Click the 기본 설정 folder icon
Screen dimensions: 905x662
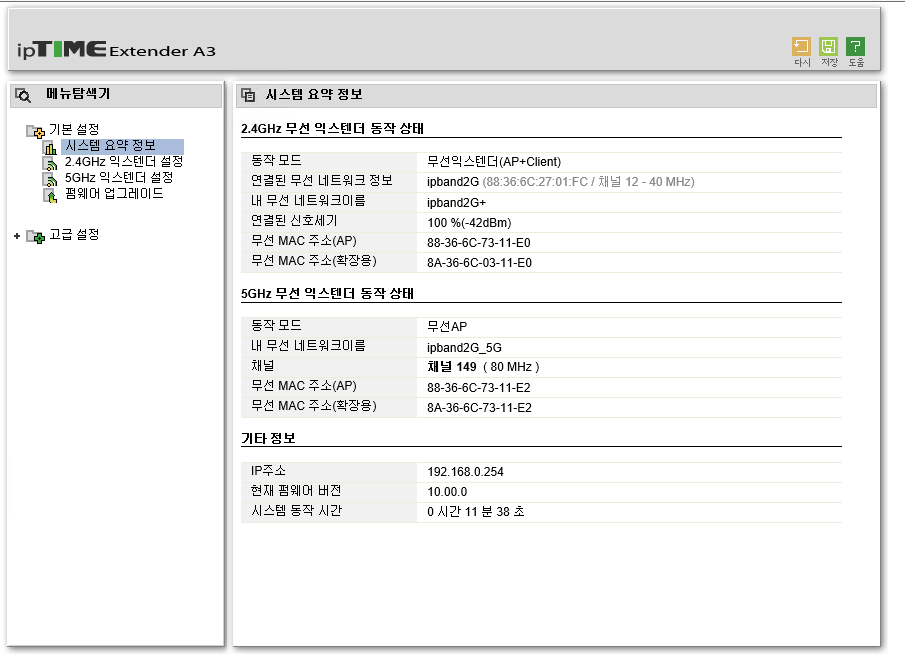point(35,131)
